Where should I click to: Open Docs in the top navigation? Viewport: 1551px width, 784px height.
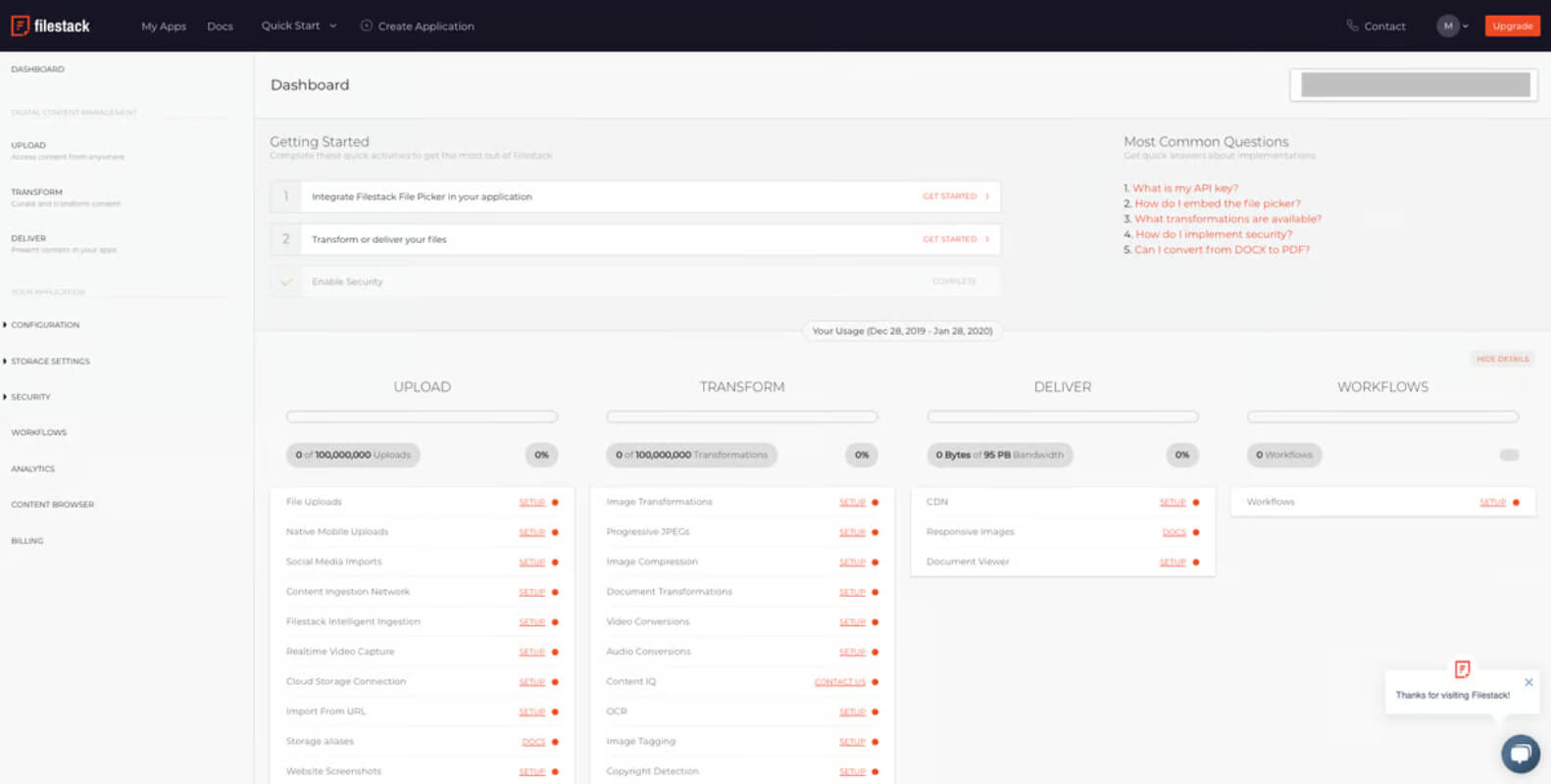click(220, 26)
